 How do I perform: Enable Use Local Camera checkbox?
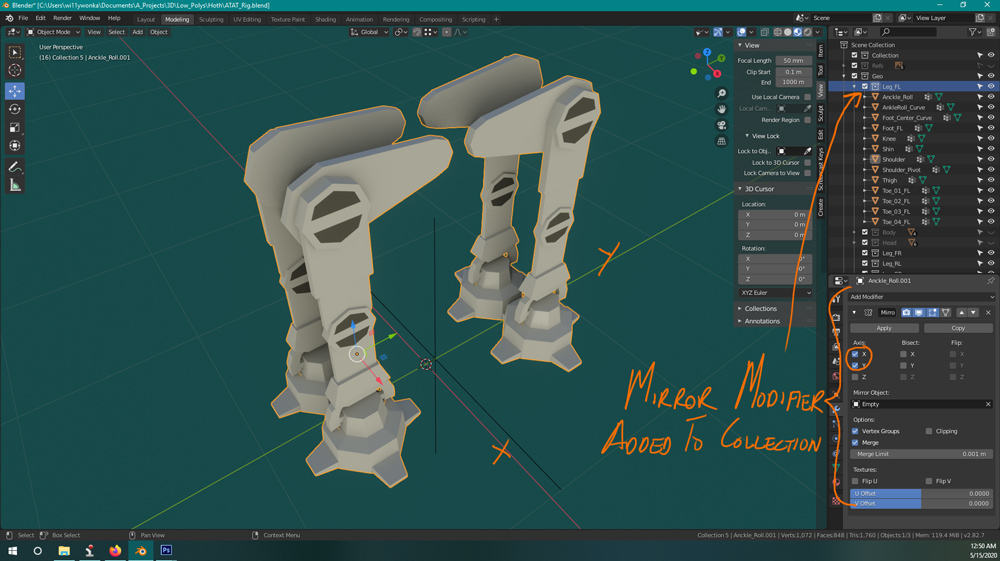[807, 97]
